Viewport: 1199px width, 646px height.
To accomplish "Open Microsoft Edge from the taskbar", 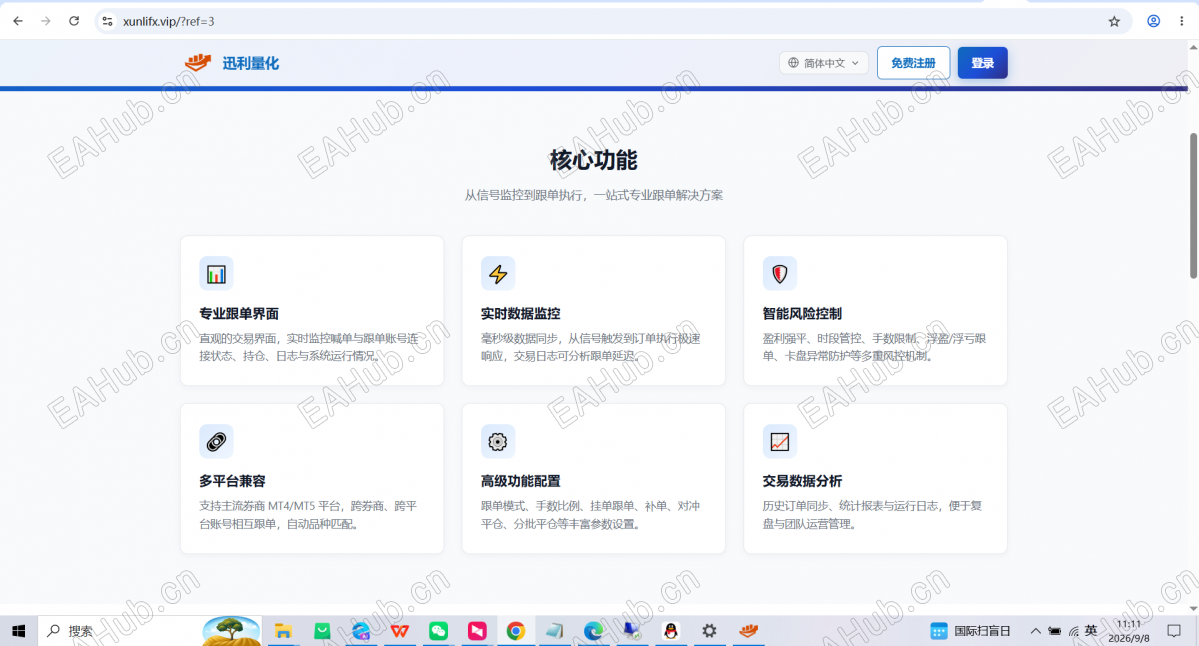I will [593, 631].
